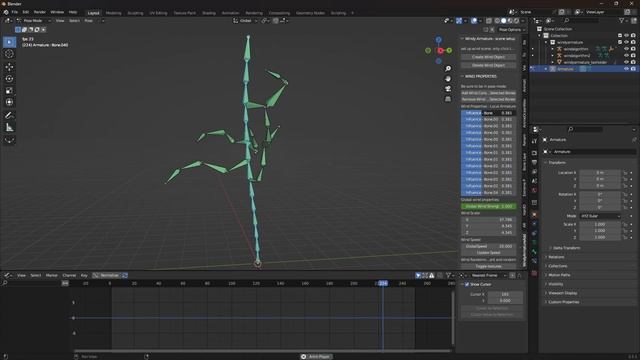Viewport: 640px width, 360px height.
Task: Open the Object properties tab icon
Action: click(x=534, y=215)
